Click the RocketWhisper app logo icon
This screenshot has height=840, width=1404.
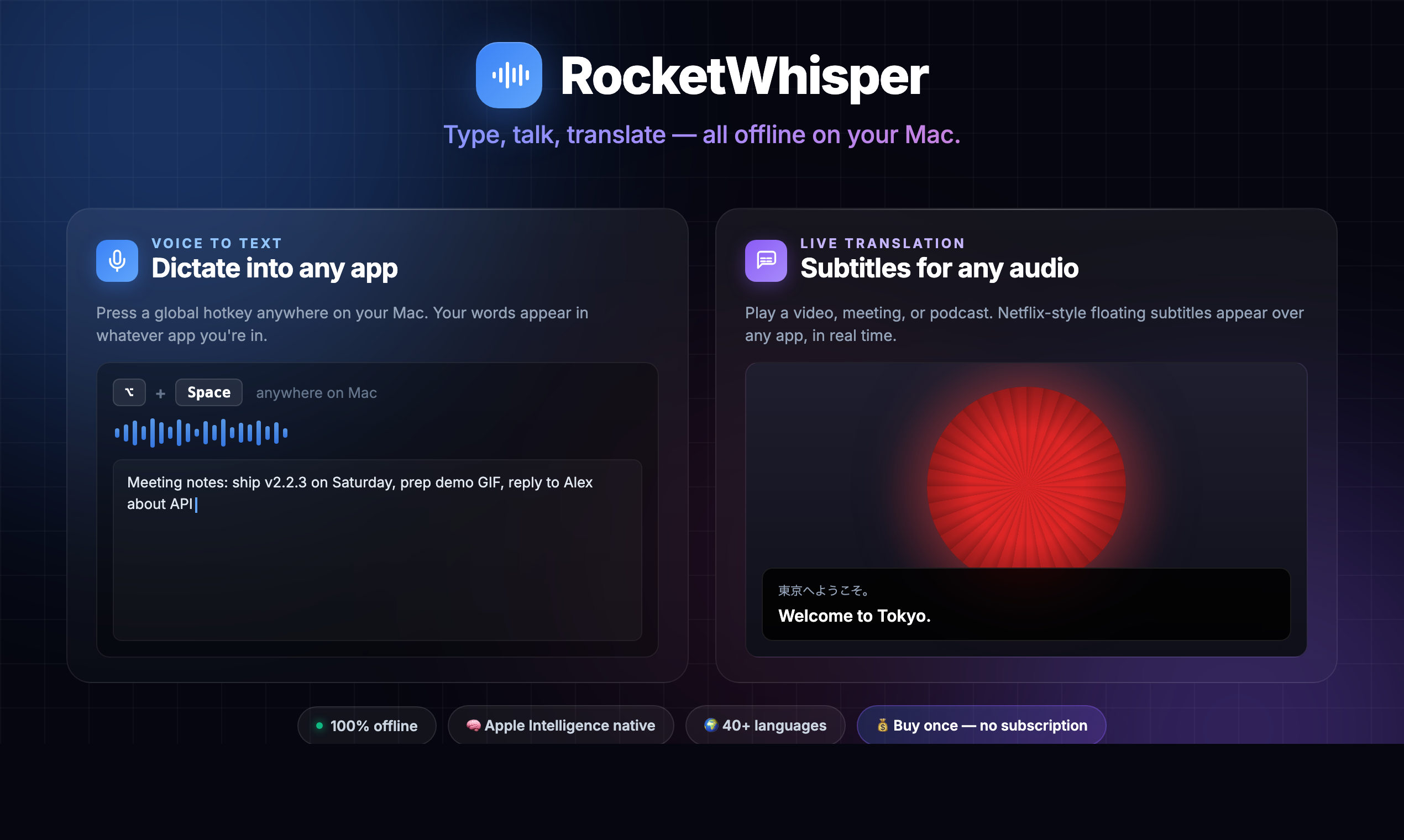[x=509, y=75]
